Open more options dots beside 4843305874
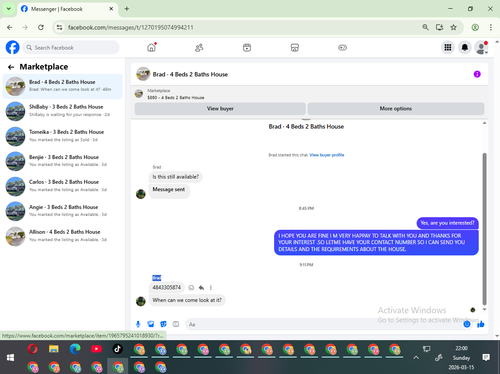The width and height of the screenshot is (500, 374). pos(211,287)
